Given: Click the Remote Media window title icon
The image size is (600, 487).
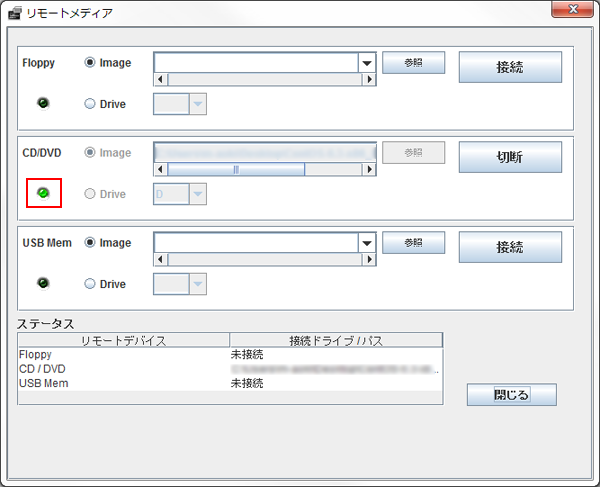Looking at the screenshot, I should [15, 13].
